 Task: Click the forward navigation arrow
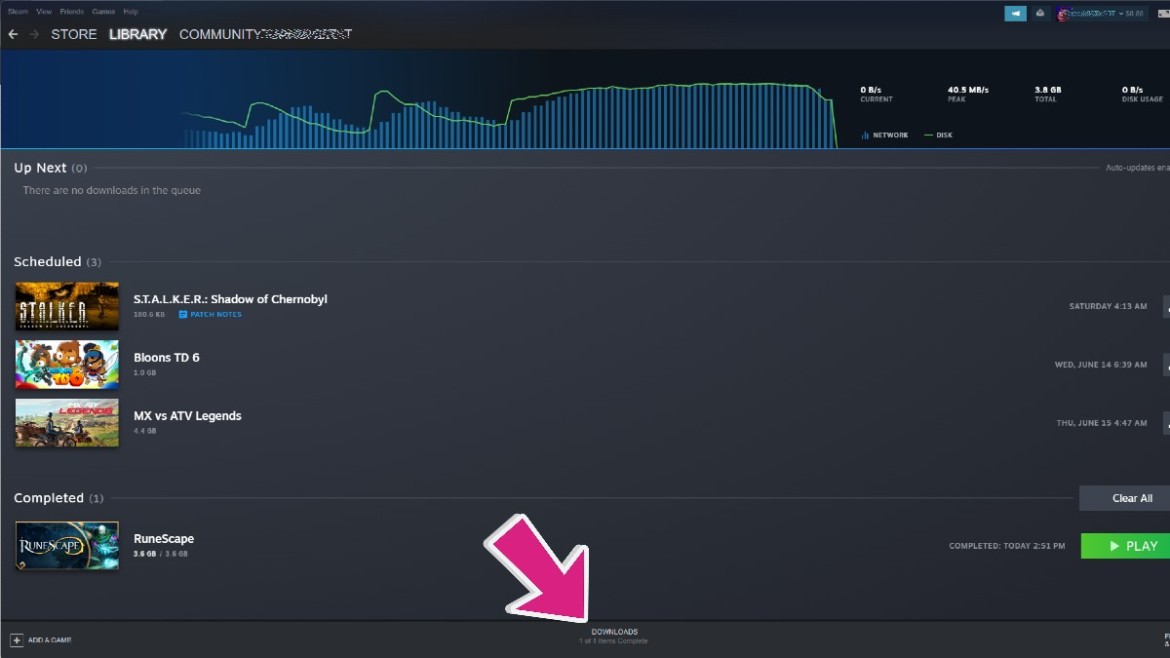coord(34,35)
